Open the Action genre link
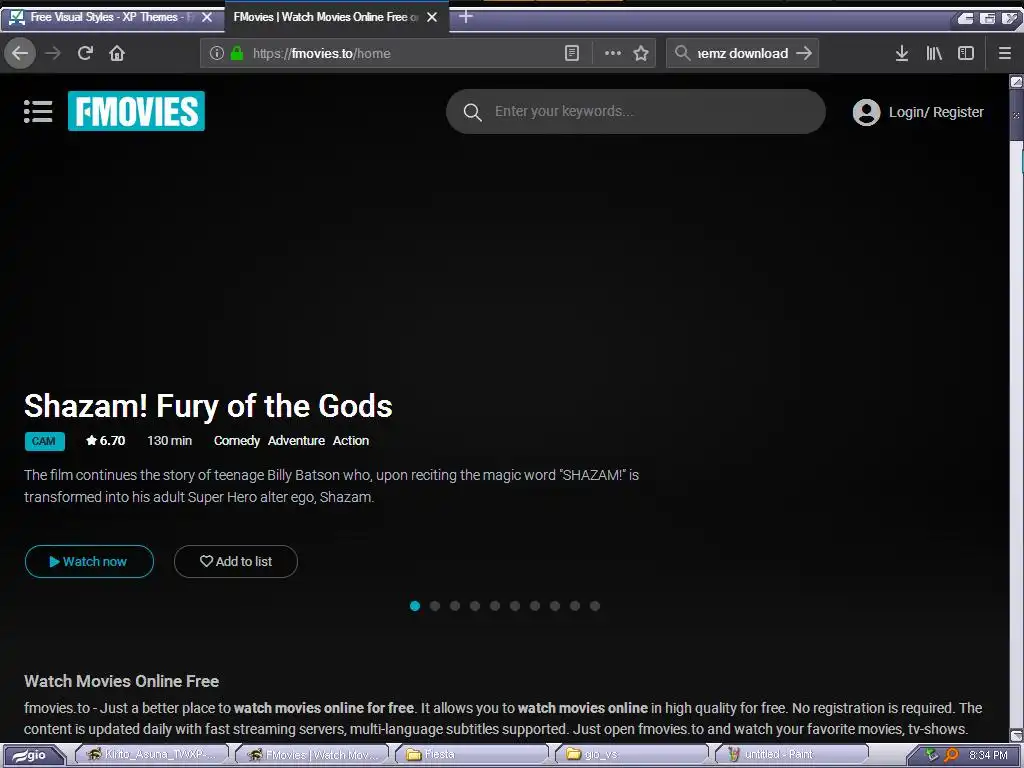 351,441
